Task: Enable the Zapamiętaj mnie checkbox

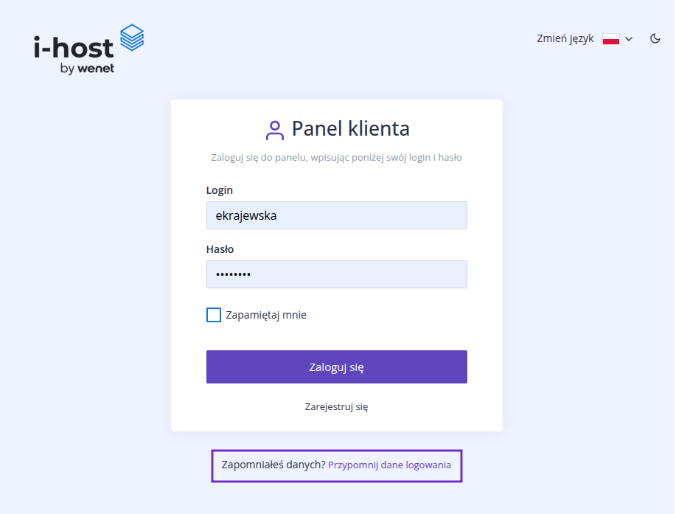Action: (214, 315)
